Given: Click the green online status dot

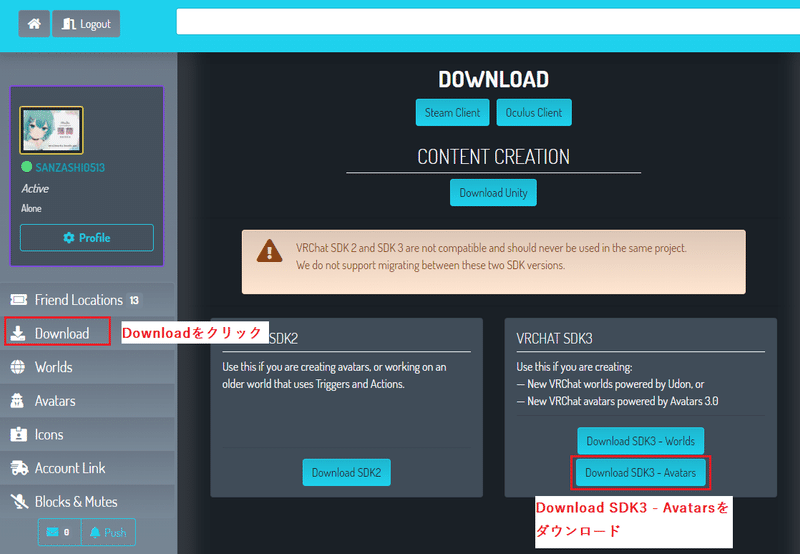Looking at the screenshot, I should pos(27,166).
